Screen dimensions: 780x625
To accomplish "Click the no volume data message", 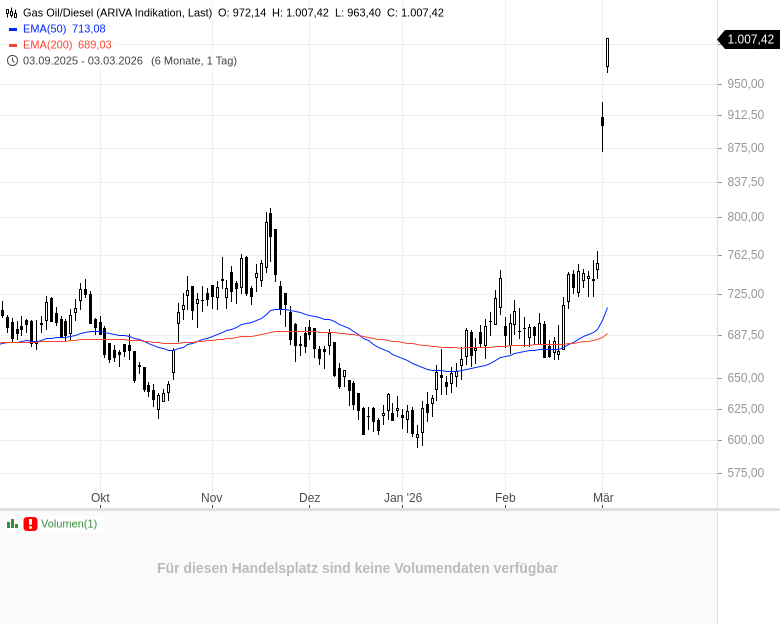I will coord(357,568).
